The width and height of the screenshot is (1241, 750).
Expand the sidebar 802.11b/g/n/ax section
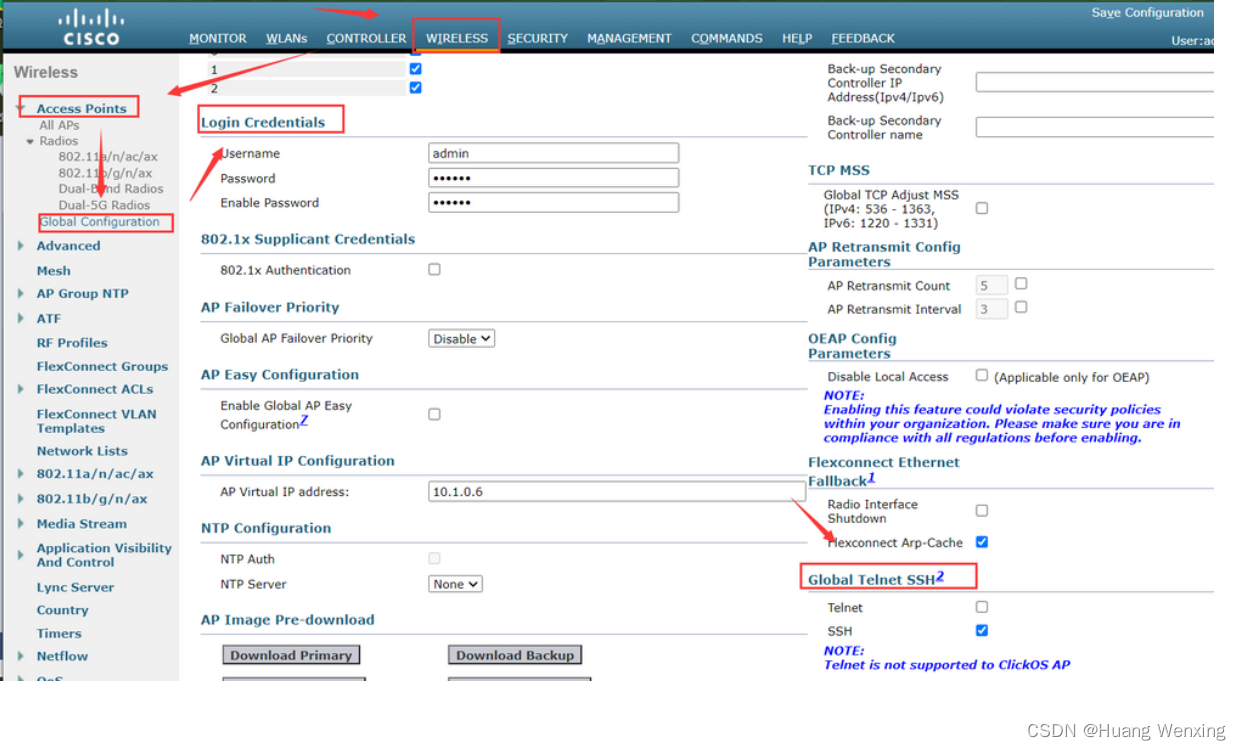point(21,499)
